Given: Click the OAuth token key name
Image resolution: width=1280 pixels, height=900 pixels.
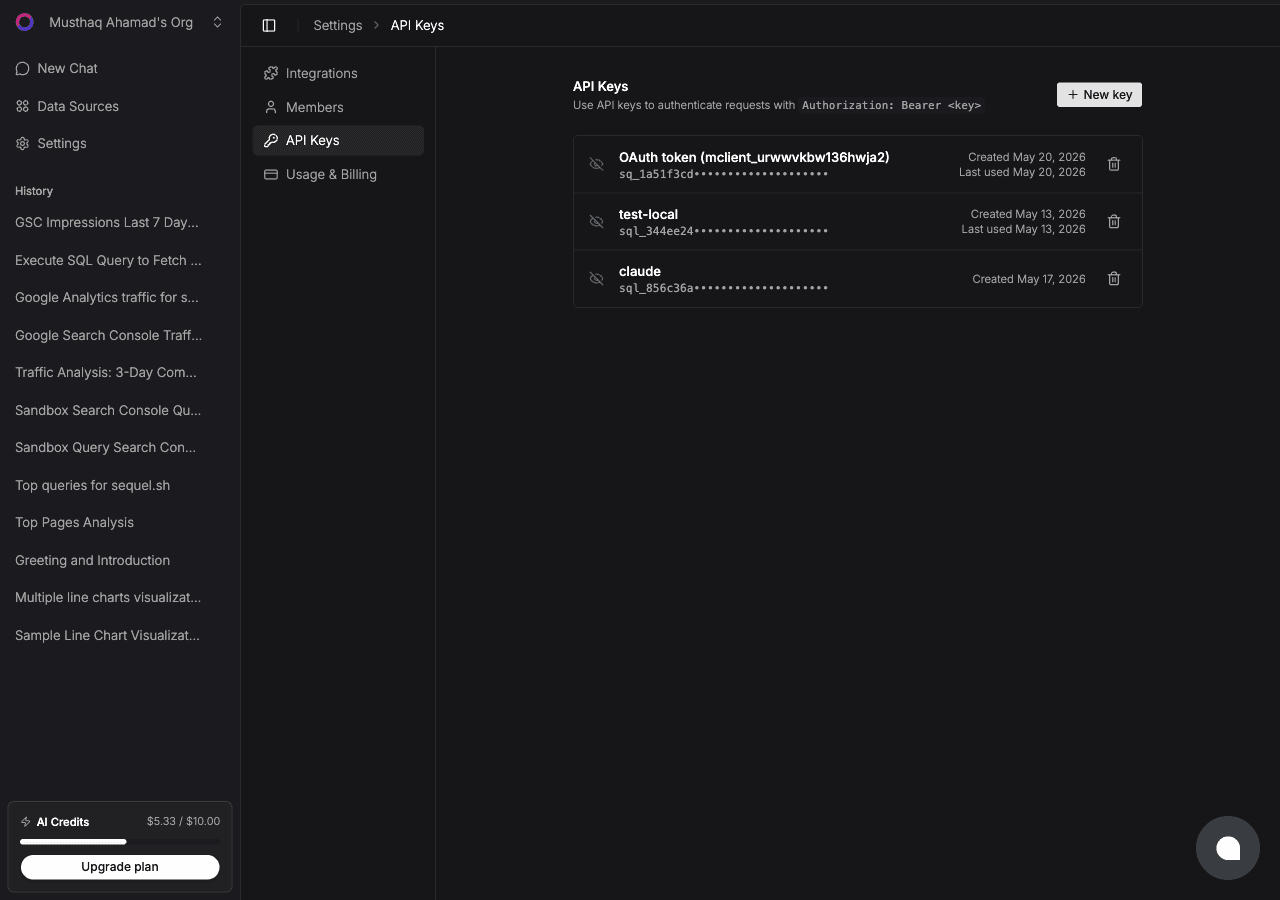Looking at the screenshot, I should 754,157.
